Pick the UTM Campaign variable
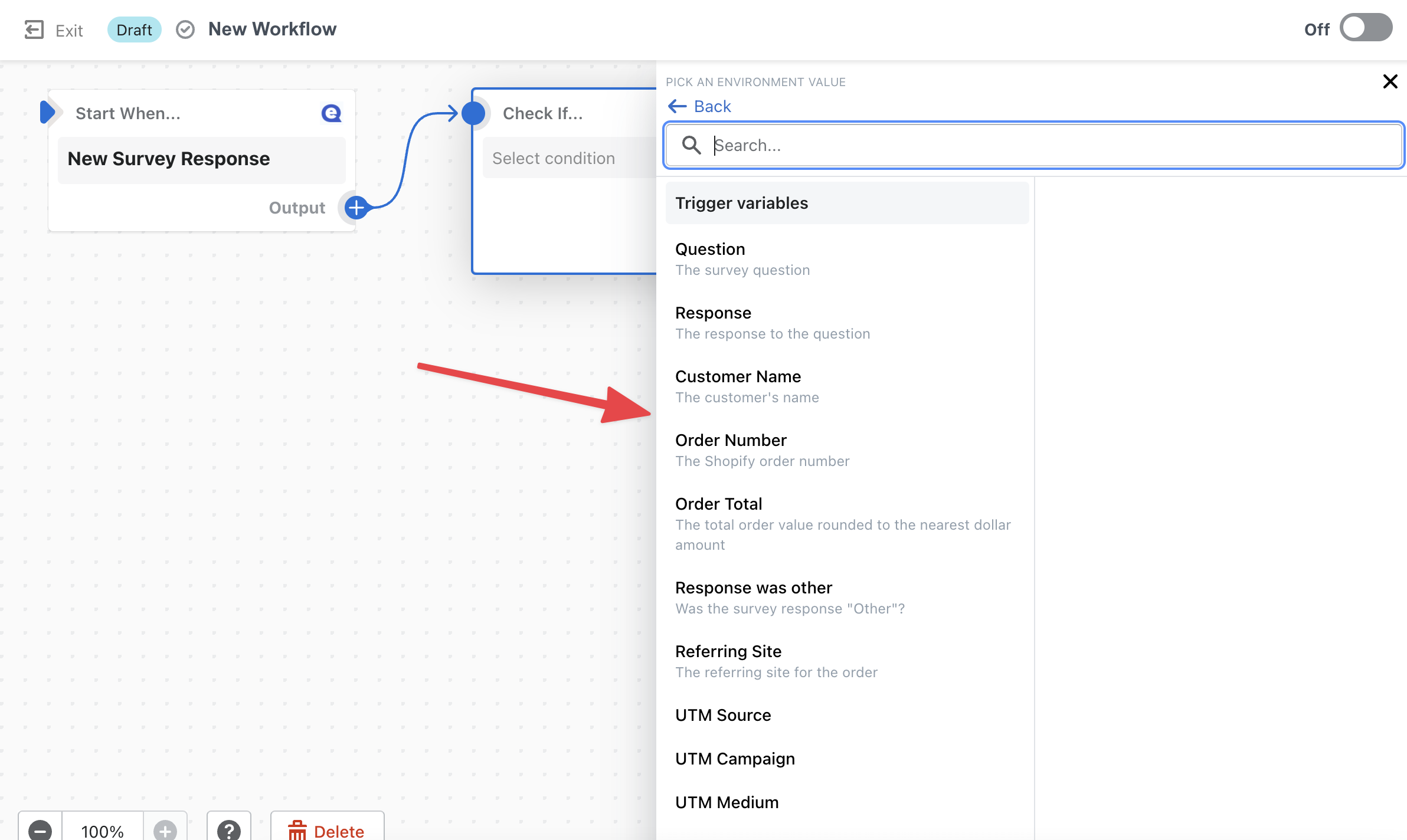The width and height of the screenshot is (1407, 840). [x=847, y=759]
